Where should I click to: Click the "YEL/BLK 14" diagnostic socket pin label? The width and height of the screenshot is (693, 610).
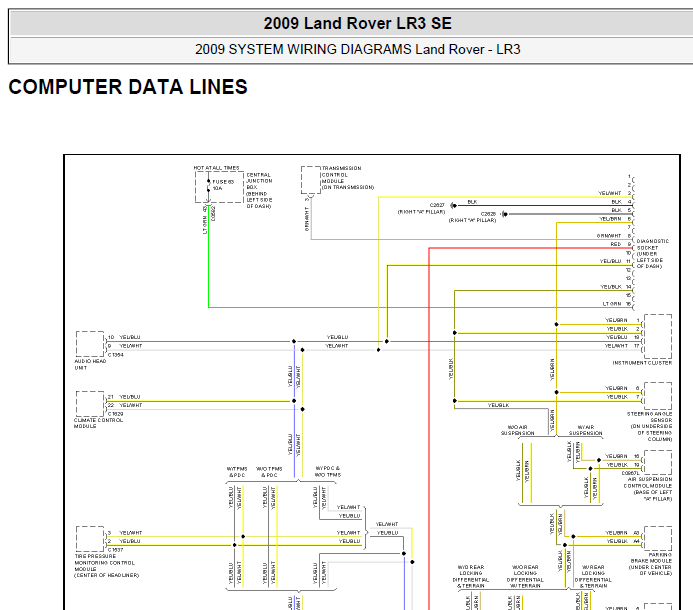click(x=616, y=287)
